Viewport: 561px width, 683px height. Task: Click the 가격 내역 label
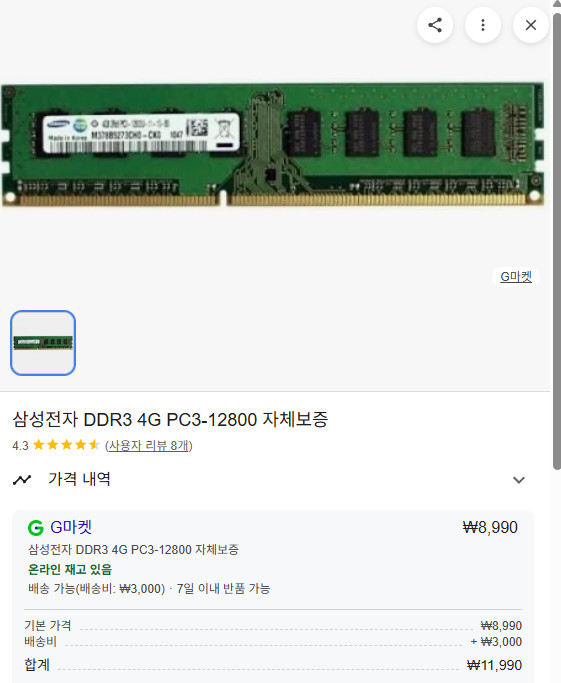pyautogui.click(x=79, y=479)
